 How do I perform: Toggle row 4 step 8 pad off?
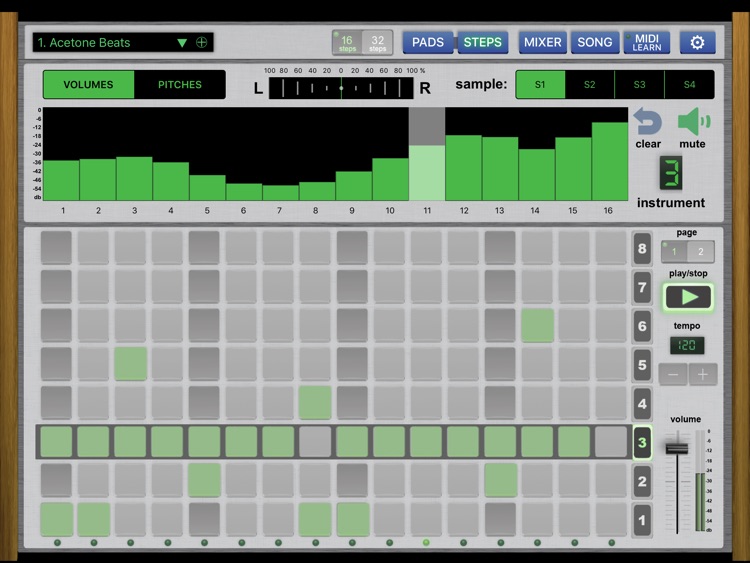315,403
